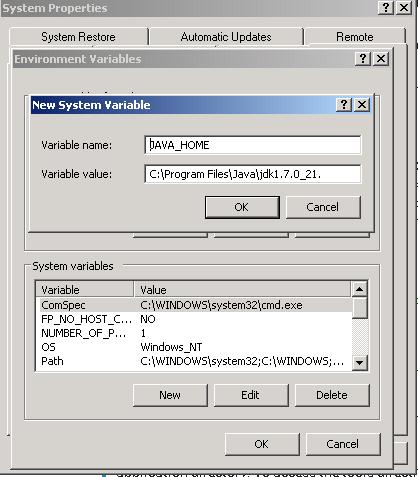Click help icon in System Properties title bar
This screenshot has width=418, height=477.
(x=386, y=7)
